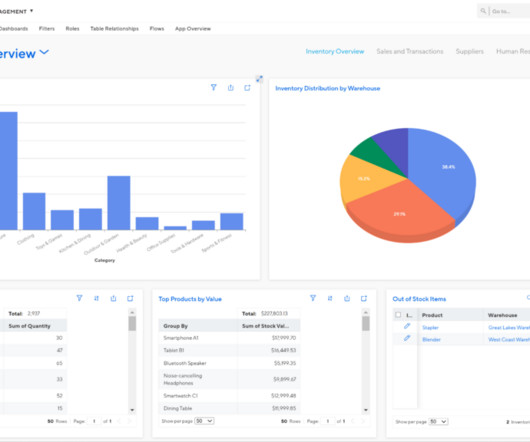Click the sort icon in Top Products by Value
The image size is (530, 442).
tap(330, 298)
